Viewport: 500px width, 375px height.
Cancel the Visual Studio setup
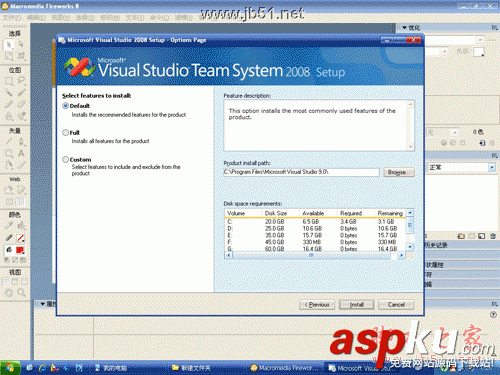[x=396, y=305]
